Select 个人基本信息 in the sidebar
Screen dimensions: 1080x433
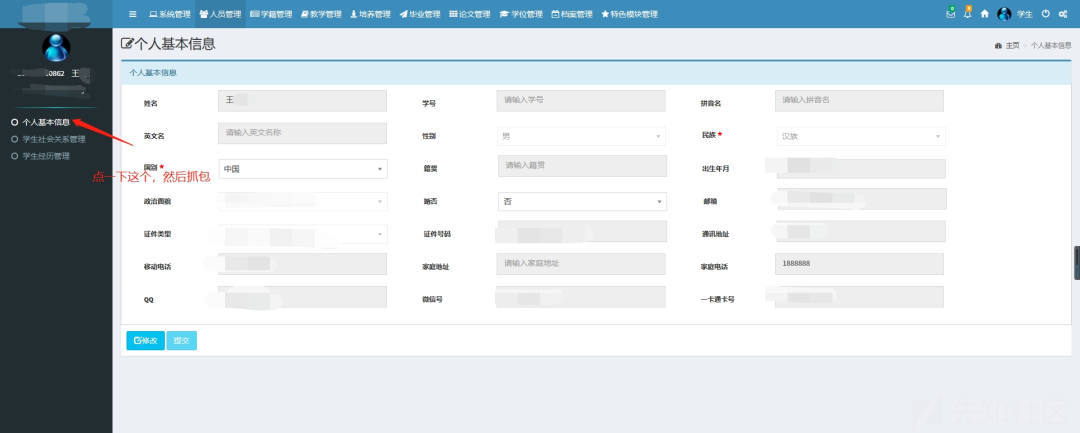[x=46, y=123]
